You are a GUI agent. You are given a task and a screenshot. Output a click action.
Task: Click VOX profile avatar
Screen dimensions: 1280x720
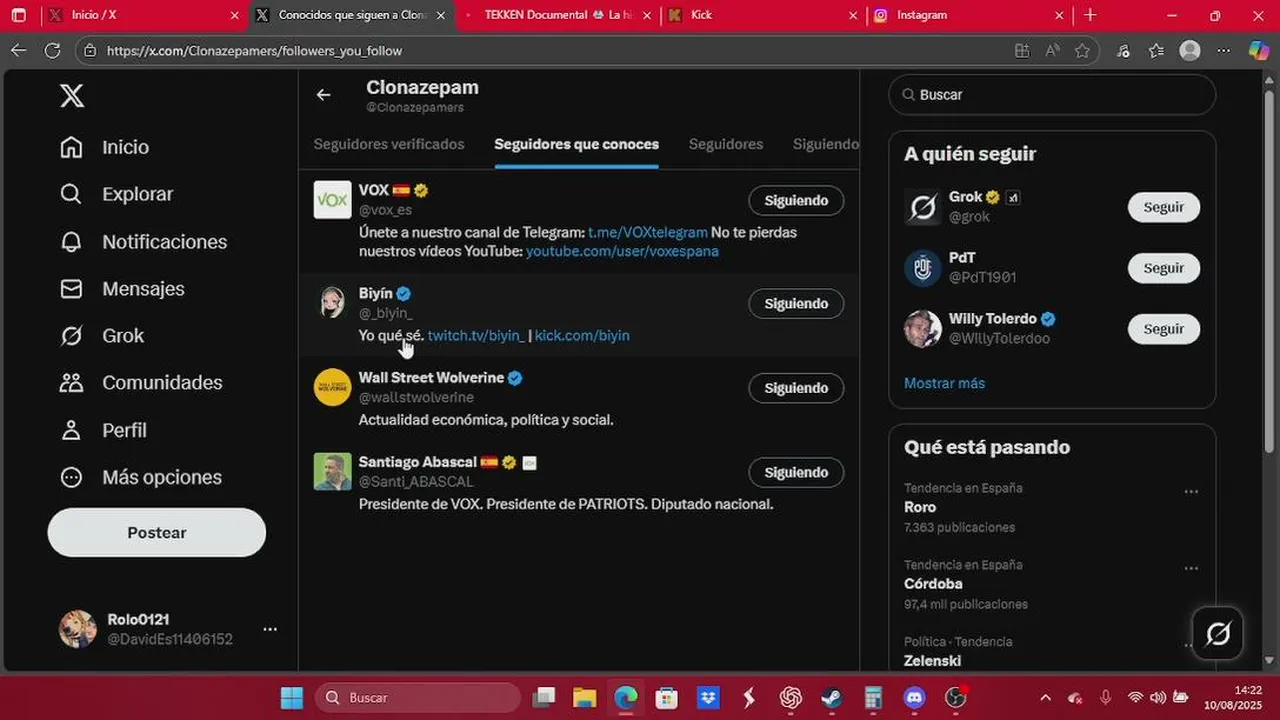pyautogui.click(x=333, y=200)
